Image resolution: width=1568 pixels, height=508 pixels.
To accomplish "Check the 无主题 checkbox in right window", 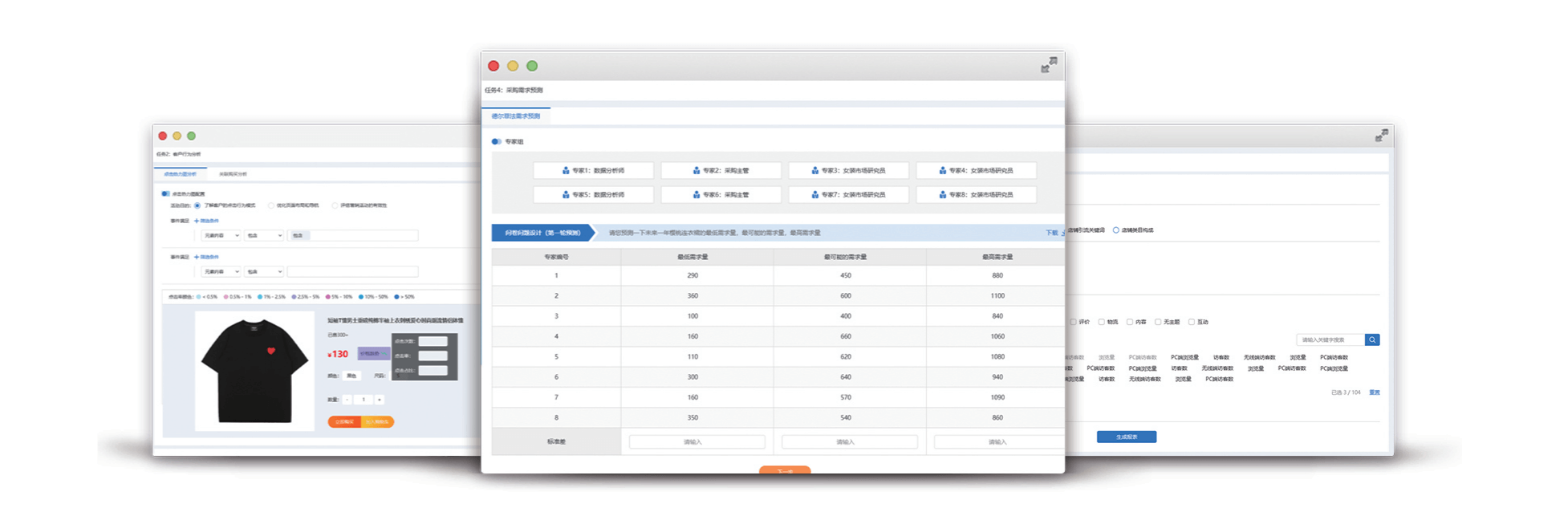I will 1157,322.
